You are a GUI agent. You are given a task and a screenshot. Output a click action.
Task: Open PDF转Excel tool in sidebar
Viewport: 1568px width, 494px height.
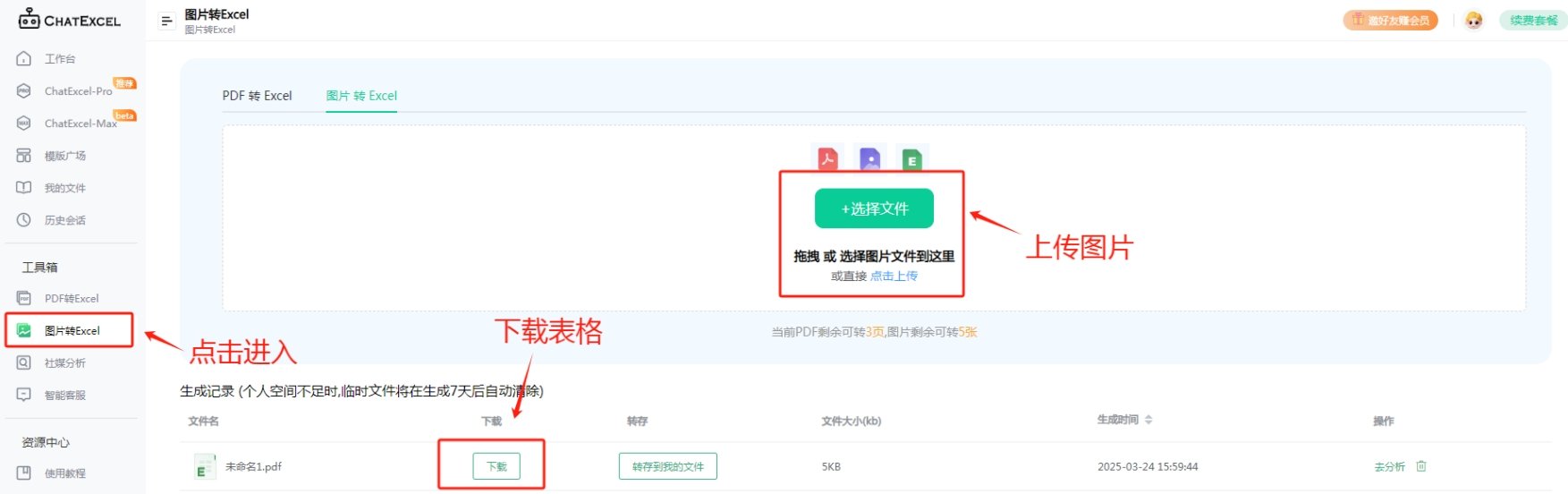click(72, 299)
